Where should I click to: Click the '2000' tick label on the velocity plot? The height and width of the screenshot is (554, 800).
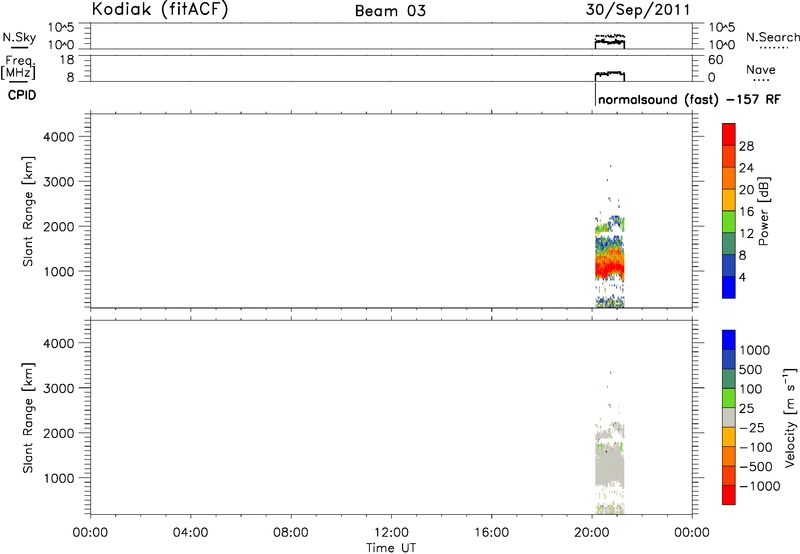coord(59,433)
